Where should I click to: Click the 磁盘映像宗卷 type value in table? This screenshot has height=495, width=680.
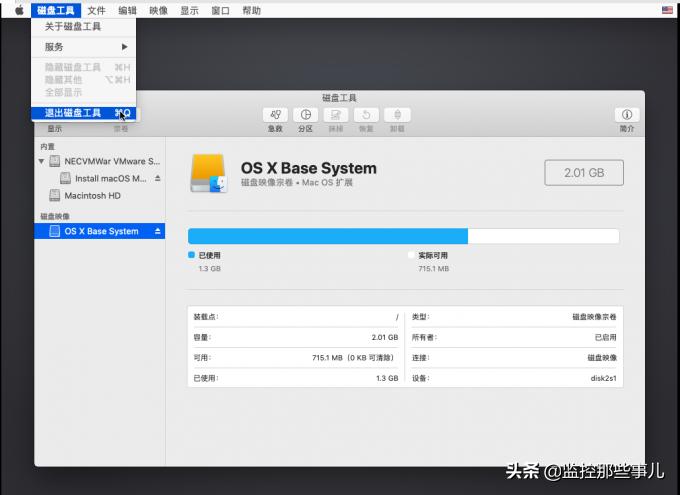click(x=594, y=317)
